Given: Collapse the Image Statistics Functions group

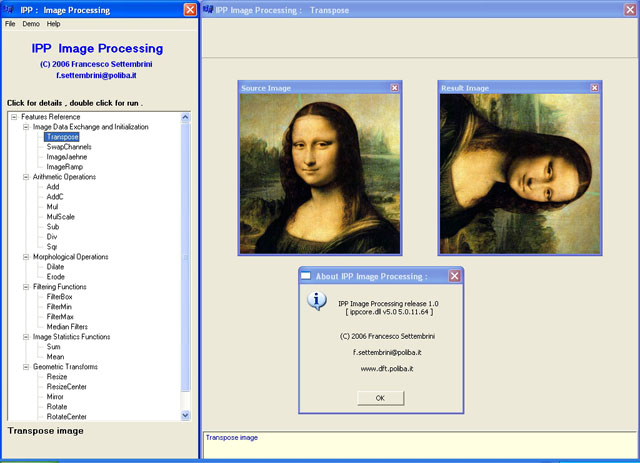Looking at the screenshot, I should point(26,337).
